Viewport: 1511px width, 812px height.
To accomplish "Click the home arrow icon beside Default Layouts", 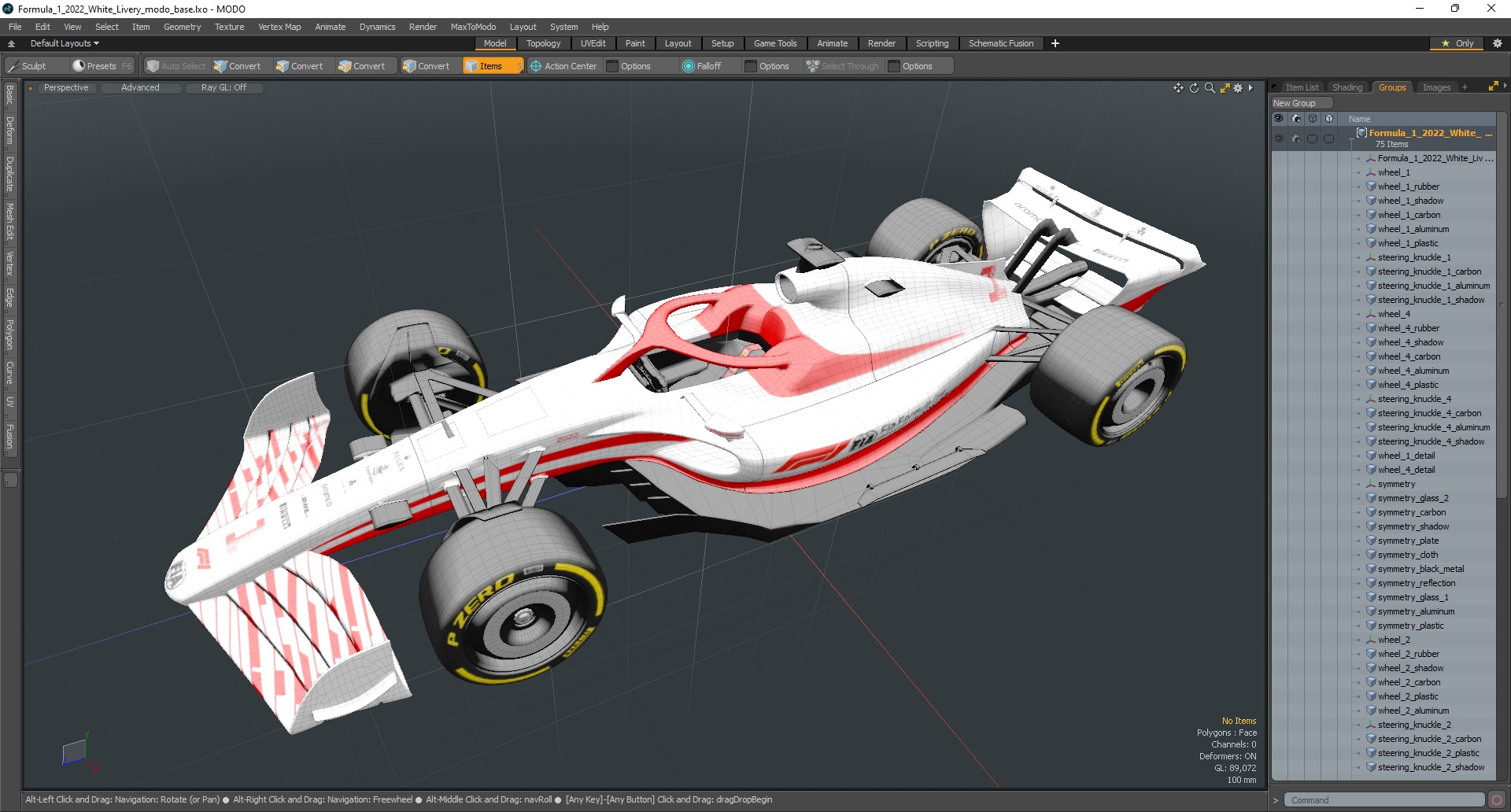I will pyautogui.click(x=11, y=43).
